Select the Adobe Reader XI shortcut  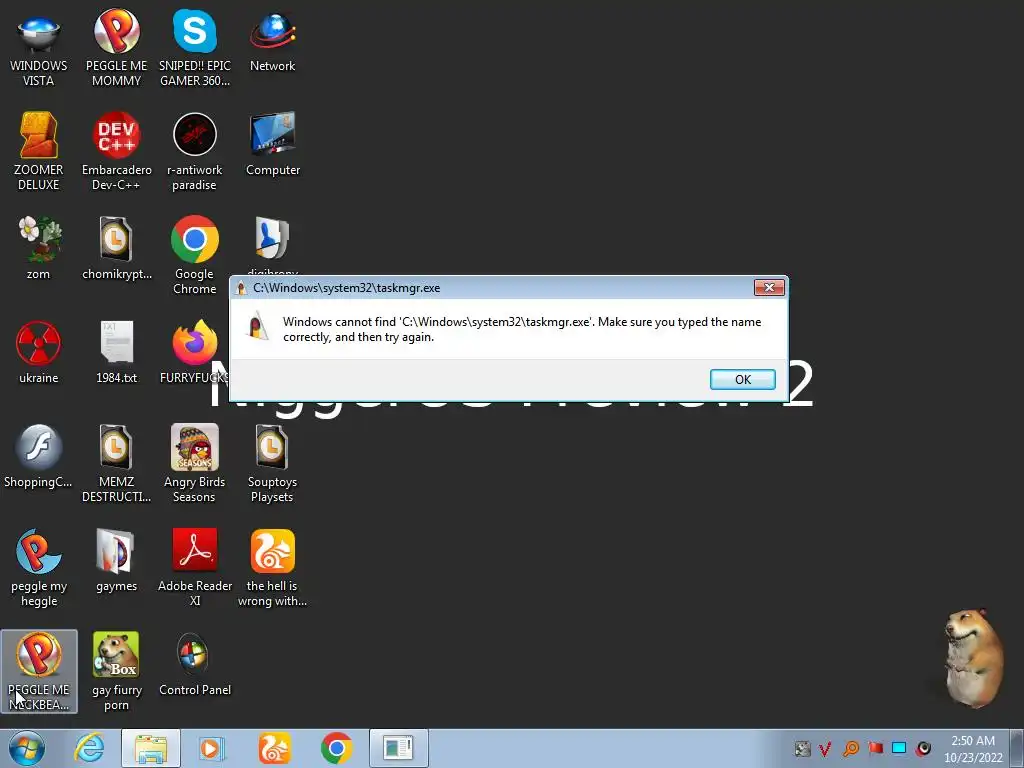[x=195, y=568]
